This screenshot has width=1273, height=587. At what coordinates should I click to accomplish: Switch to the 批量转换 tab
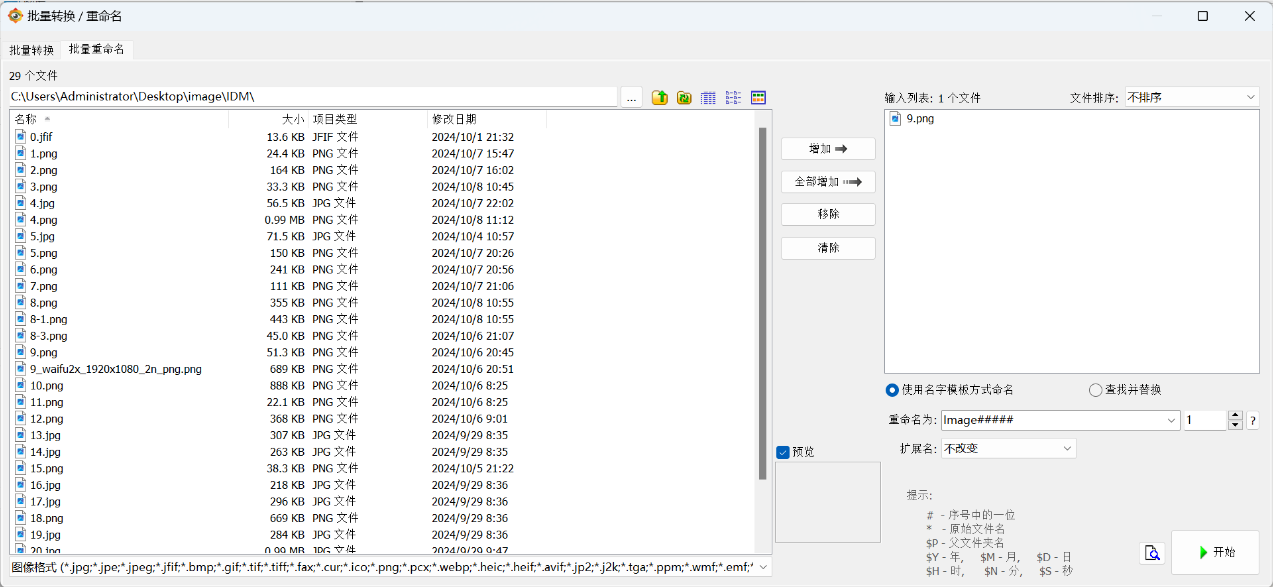click(x=31, y=48)
